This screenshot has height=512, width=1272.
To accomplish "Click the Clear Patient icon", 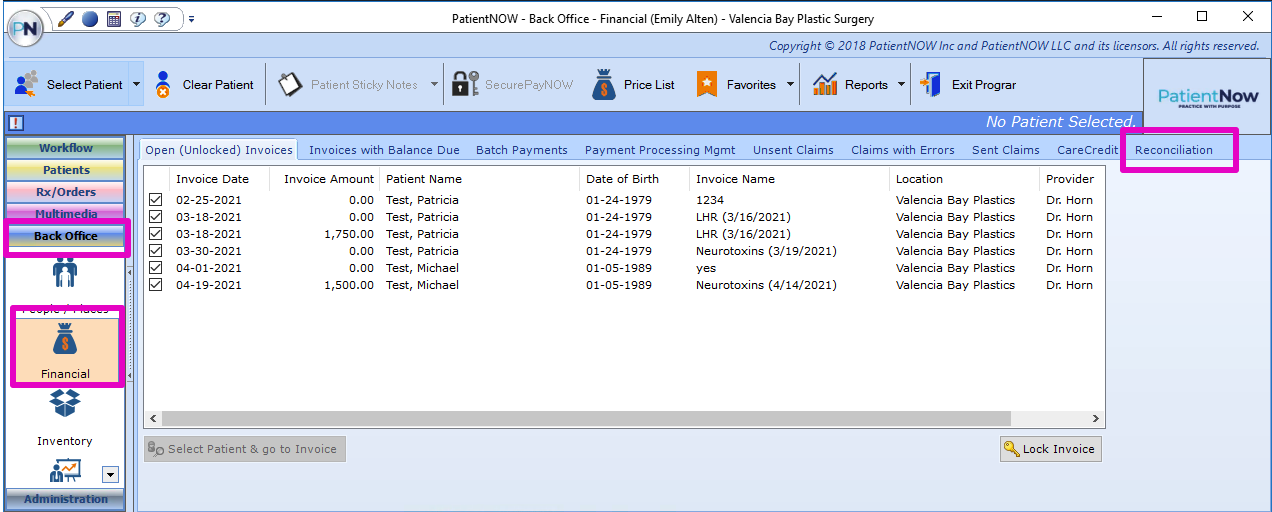I will (x=163, y=84).
